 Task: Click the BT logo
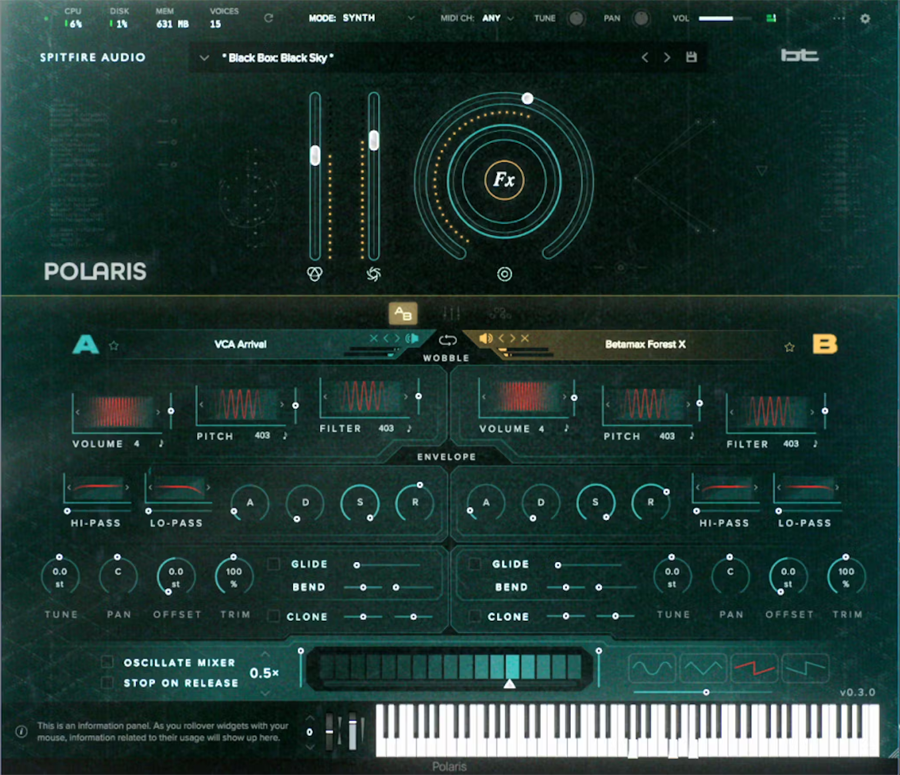point(800,55)
